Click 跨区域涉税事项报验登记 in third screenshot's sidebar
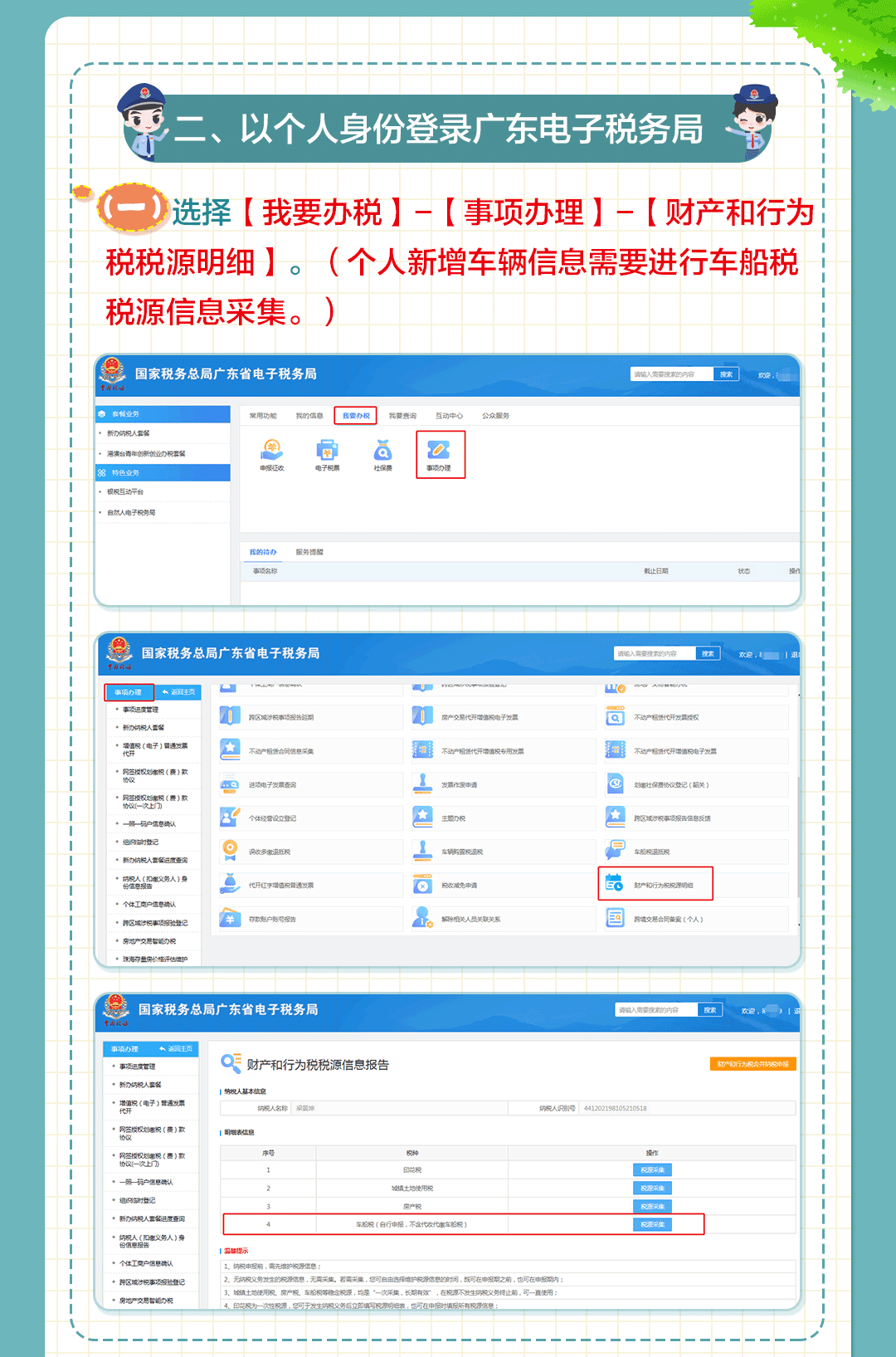The width and height of the screenshot is (896, 1357). [152, 1282]
